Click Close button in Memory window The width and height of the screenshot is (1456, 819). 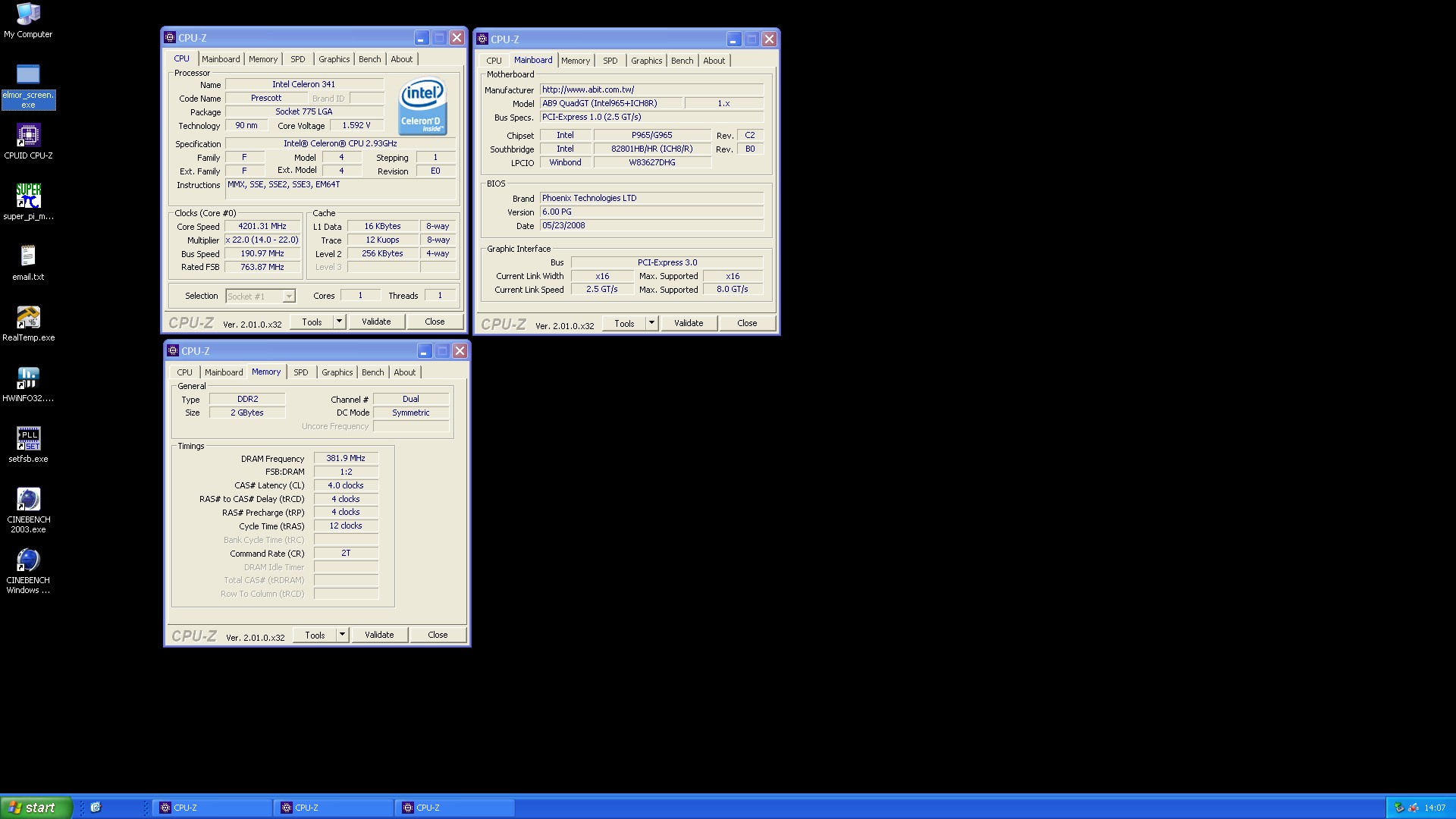point(438,635)
